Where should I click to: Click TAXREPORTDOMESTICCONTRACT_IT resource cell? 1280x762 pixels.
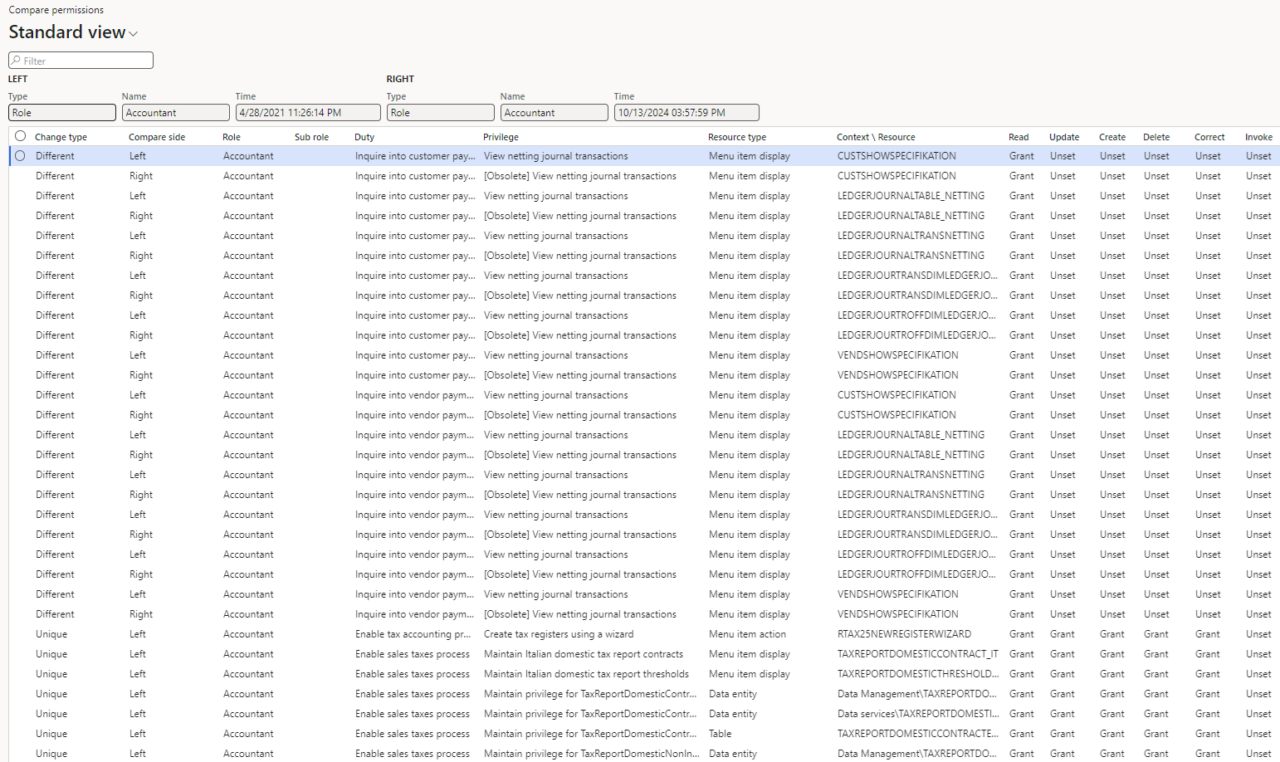918,654
